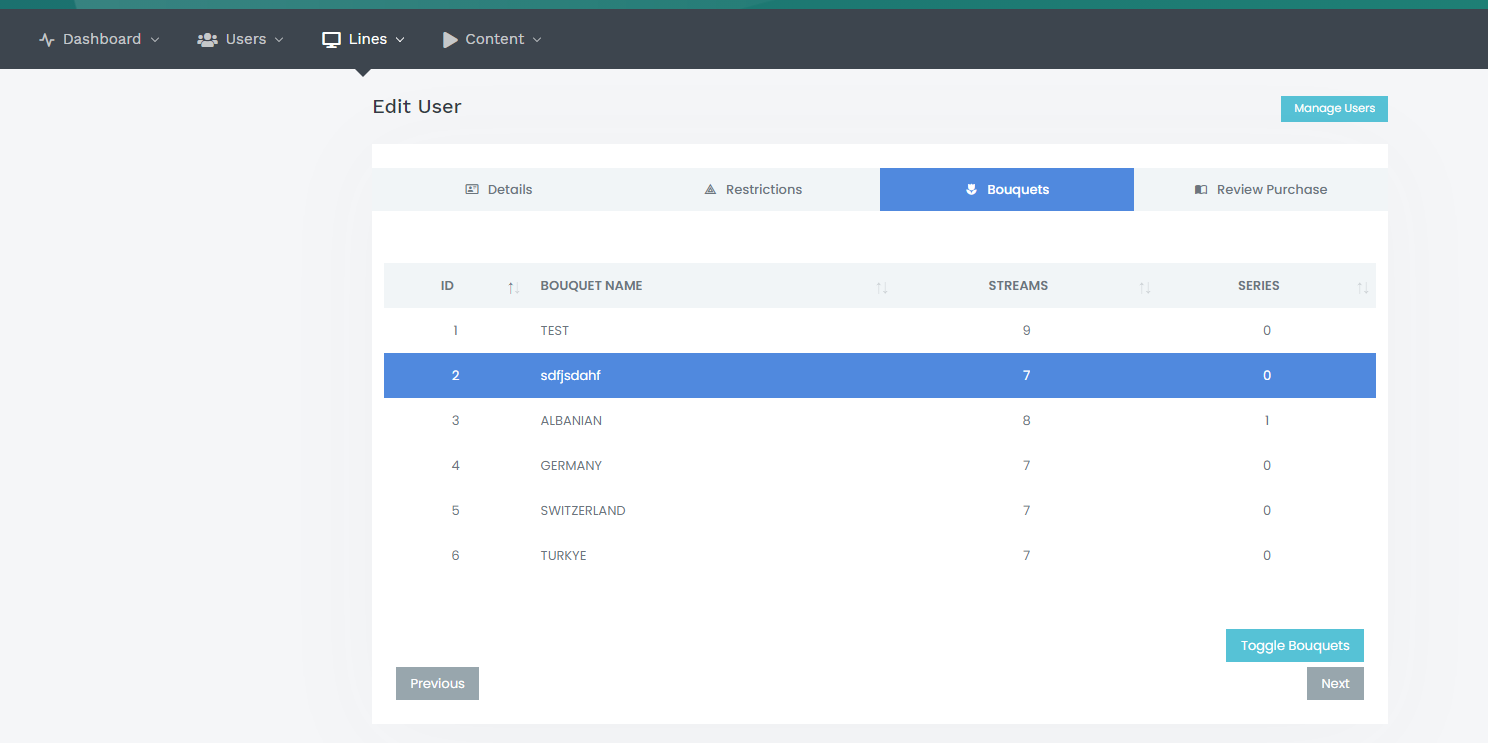Click the Content play icon
The height and width of the screenshot is (743, 1488).
pos(450,40)
